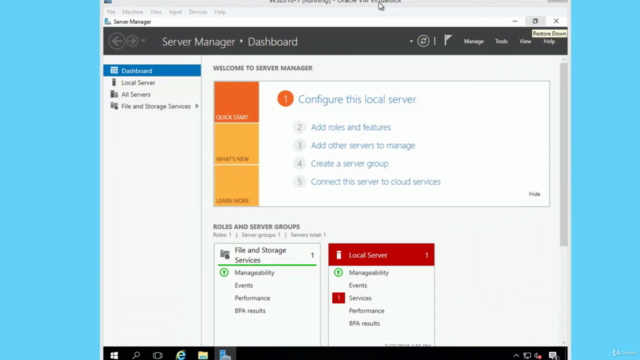
Task: Click Server Manager taskbar icon
Action: click(x=225, y=355)
